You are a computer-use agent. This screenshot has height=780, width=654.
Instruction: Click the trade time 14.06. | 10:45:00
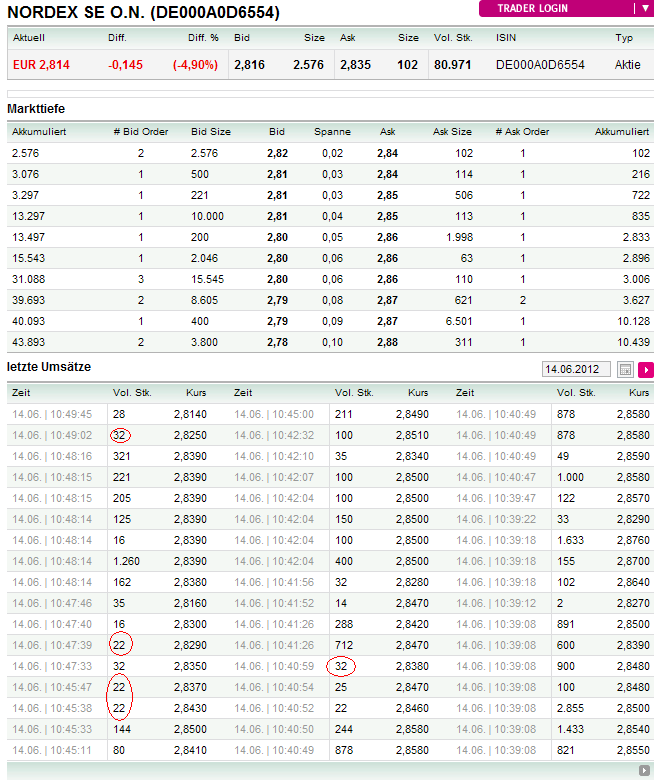pos(274,414)
